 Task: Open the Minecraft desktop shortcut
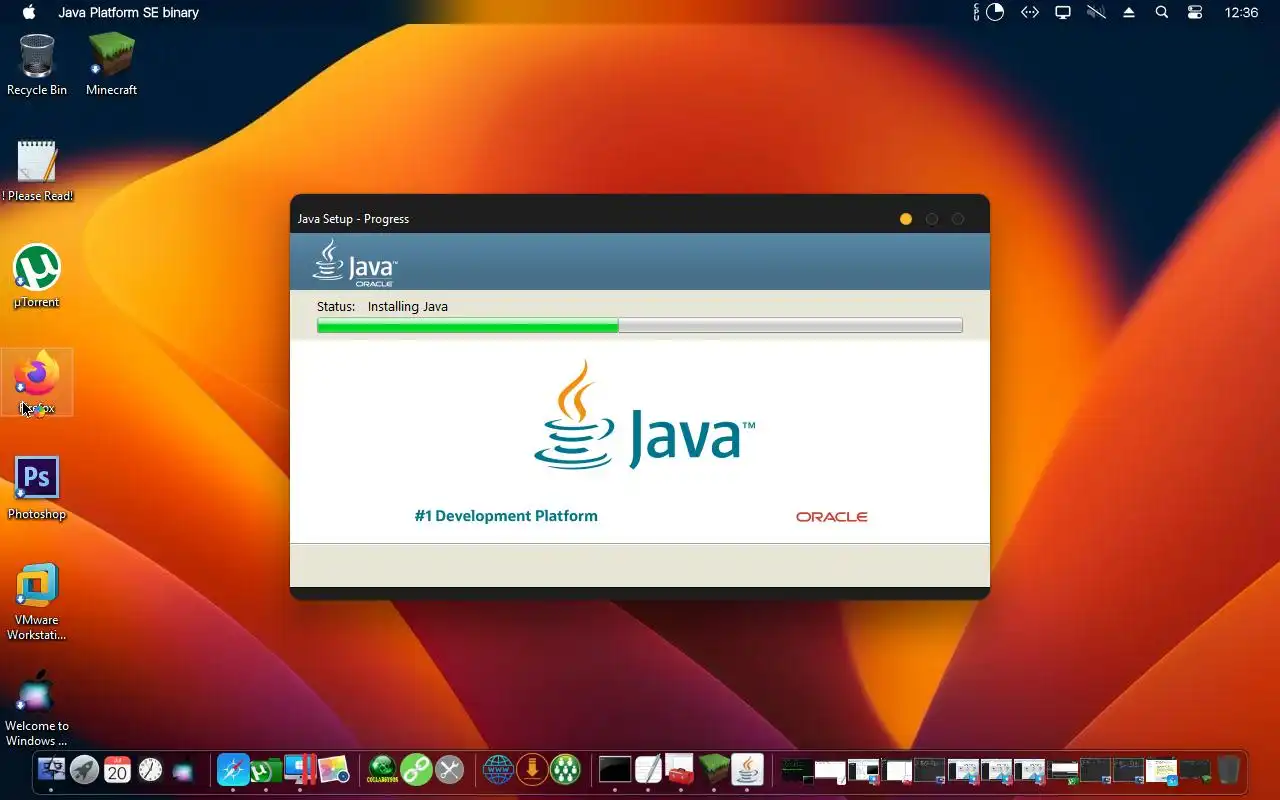pyautogui.click(x=111, y=65)
